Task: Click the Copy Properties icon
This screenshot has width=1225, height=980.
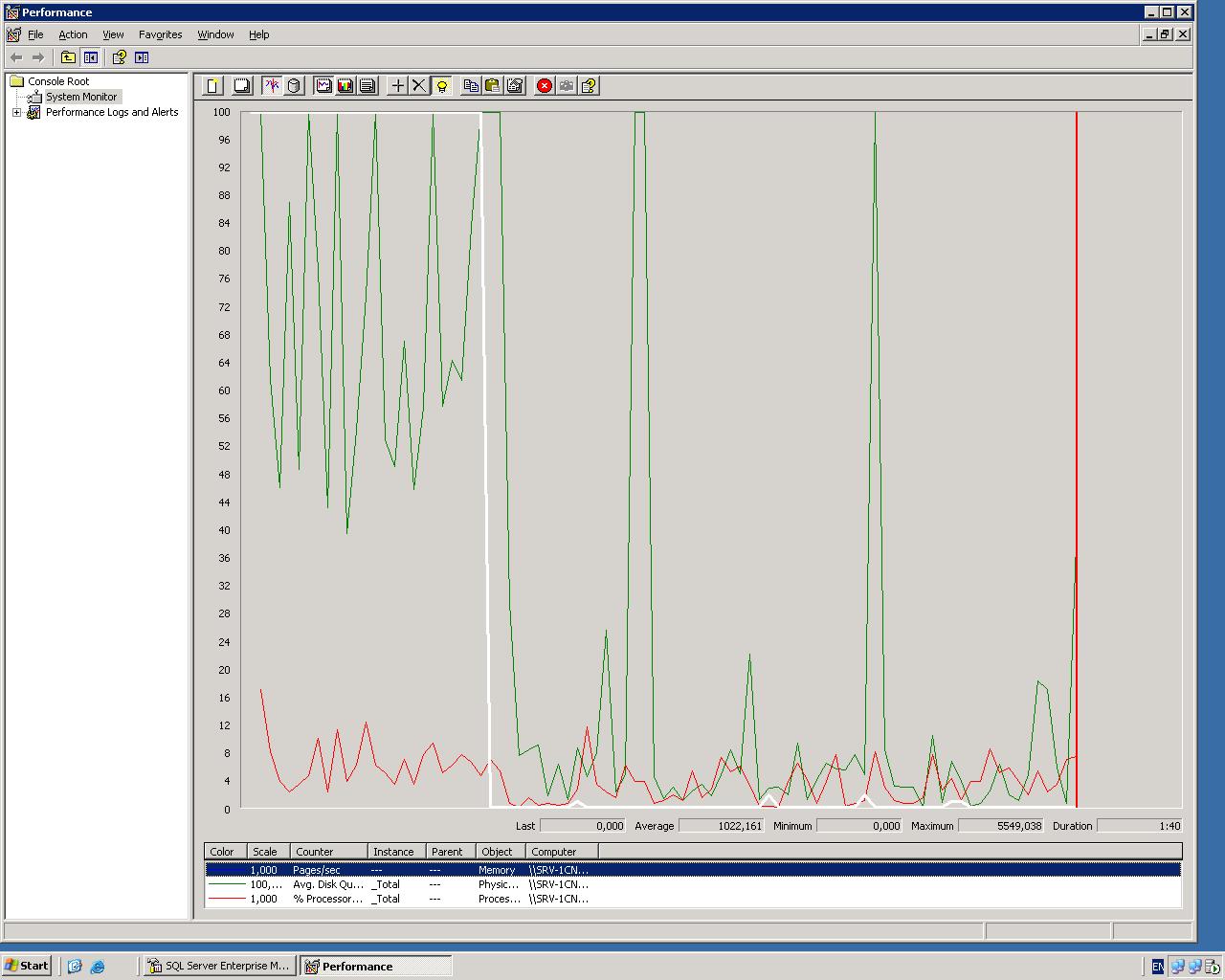Action: click(471, 86)
